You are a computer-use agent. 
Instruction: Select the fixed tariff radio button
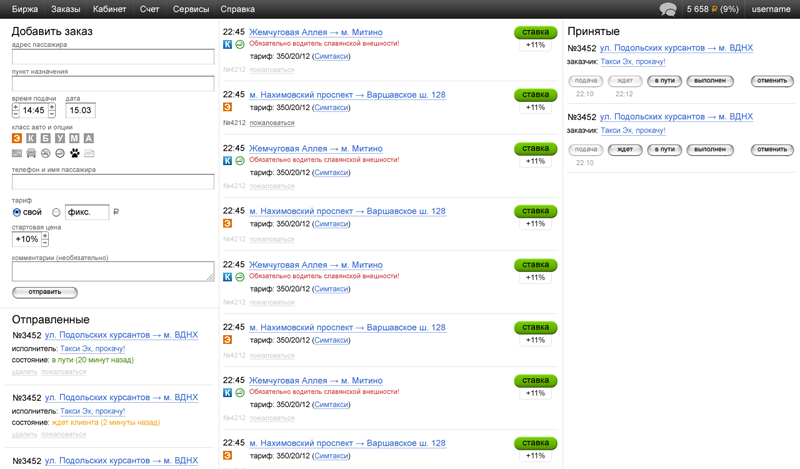click(x=56, y=212)
